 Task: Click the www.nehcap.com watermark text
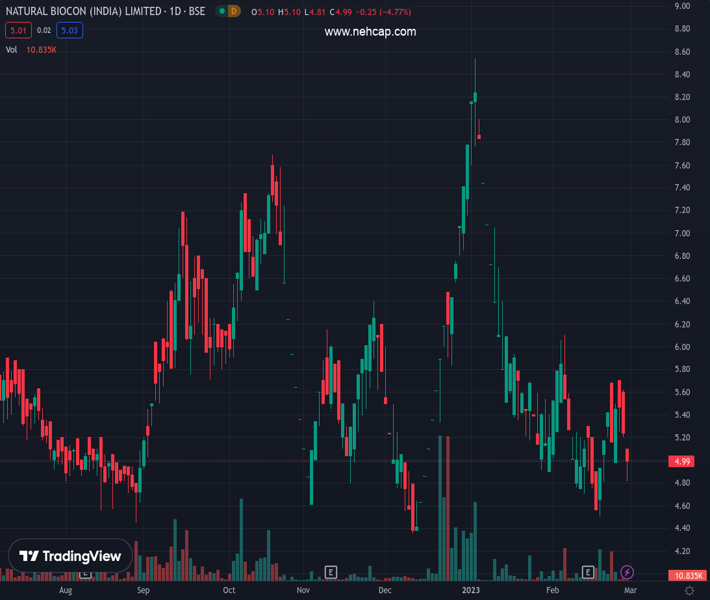point(370,31)
